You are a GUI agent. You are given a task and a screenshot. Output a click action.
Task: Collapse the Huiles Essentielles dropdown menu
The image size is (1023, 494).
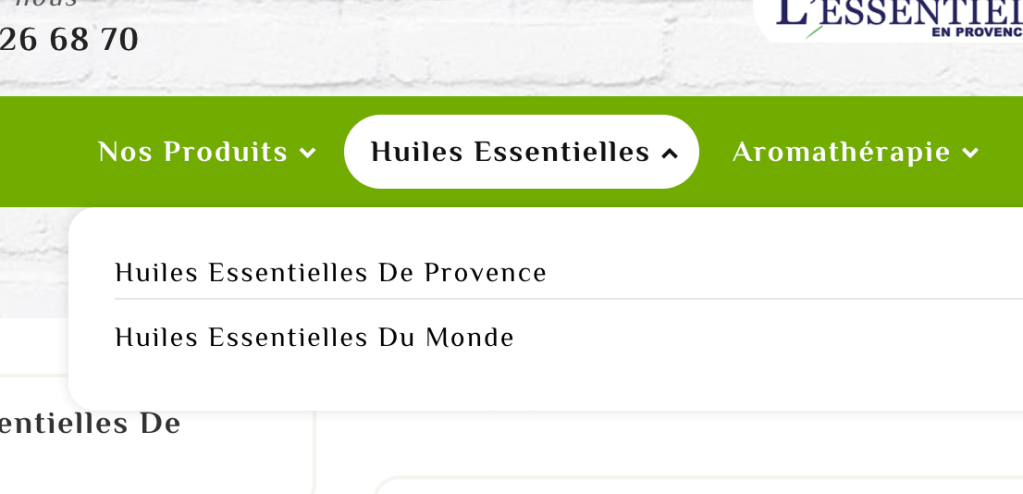(x=521, y=152)
